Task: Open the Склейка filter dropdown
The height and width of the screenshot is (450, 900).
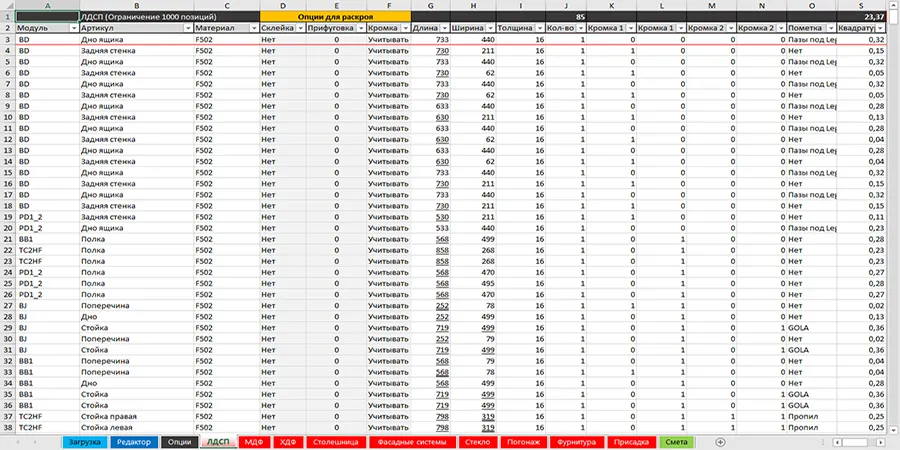Action: click(x=299, y=29)
